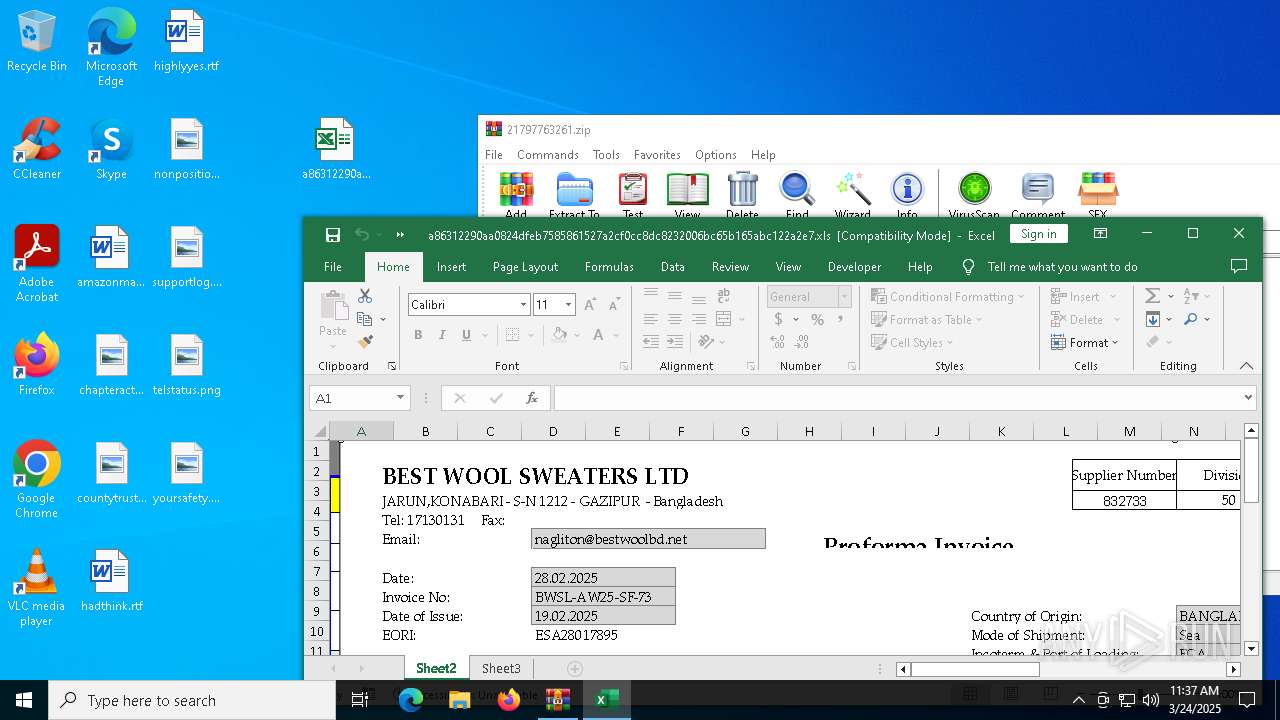Expand the formula bar
This screenshot has height=720, width=1280.
[x=1248, y=398]
